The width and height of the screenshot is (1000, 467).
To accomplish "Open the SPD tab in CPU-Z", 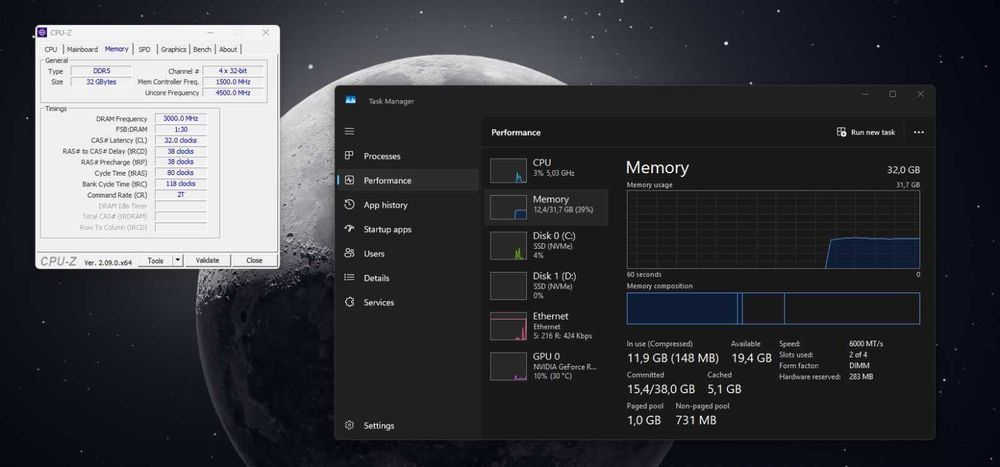I will [145, 49].
